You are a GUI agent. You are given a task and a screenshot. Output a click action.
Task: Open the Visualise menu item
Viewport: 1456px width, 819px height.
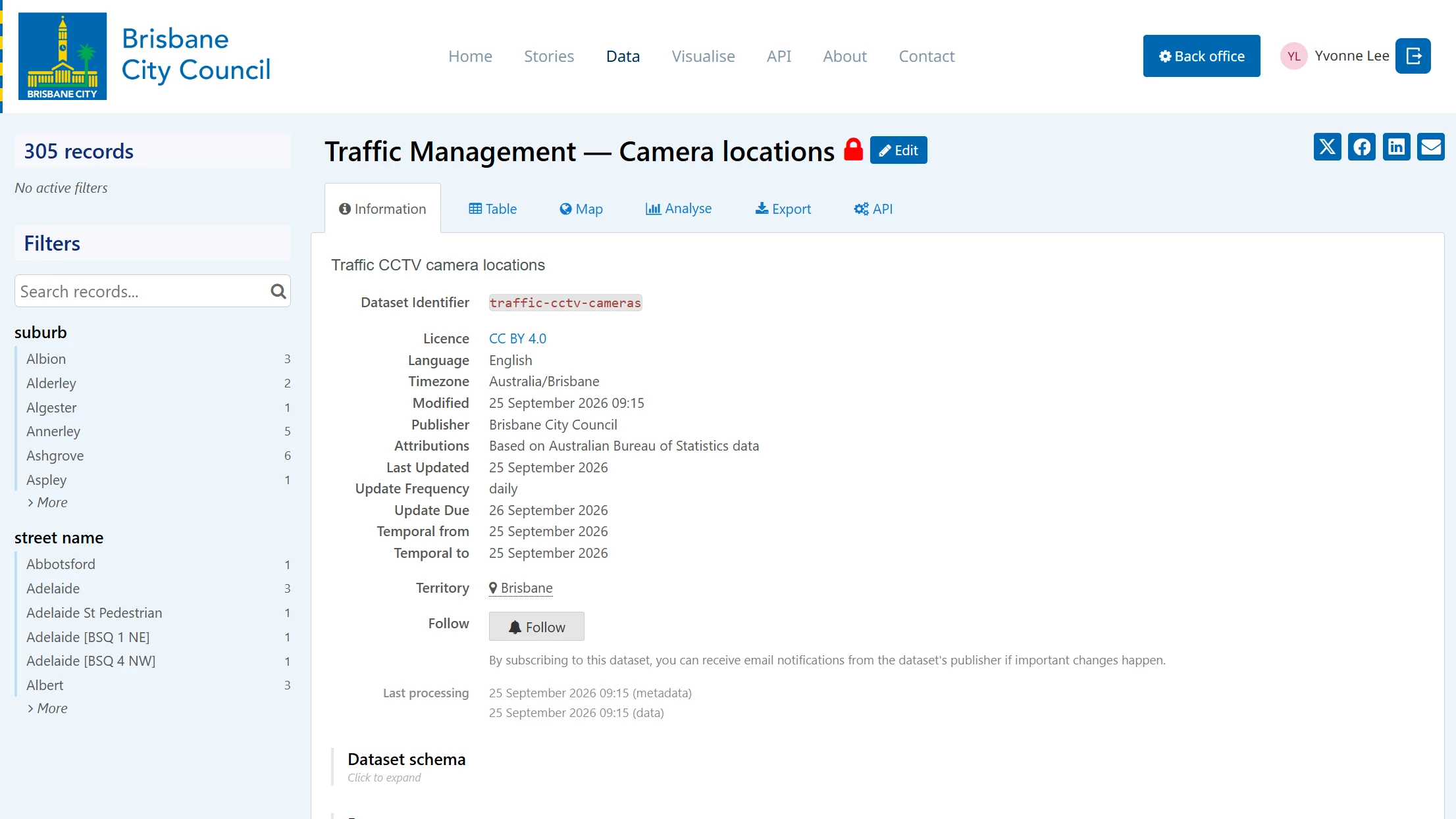coord(703,56)
